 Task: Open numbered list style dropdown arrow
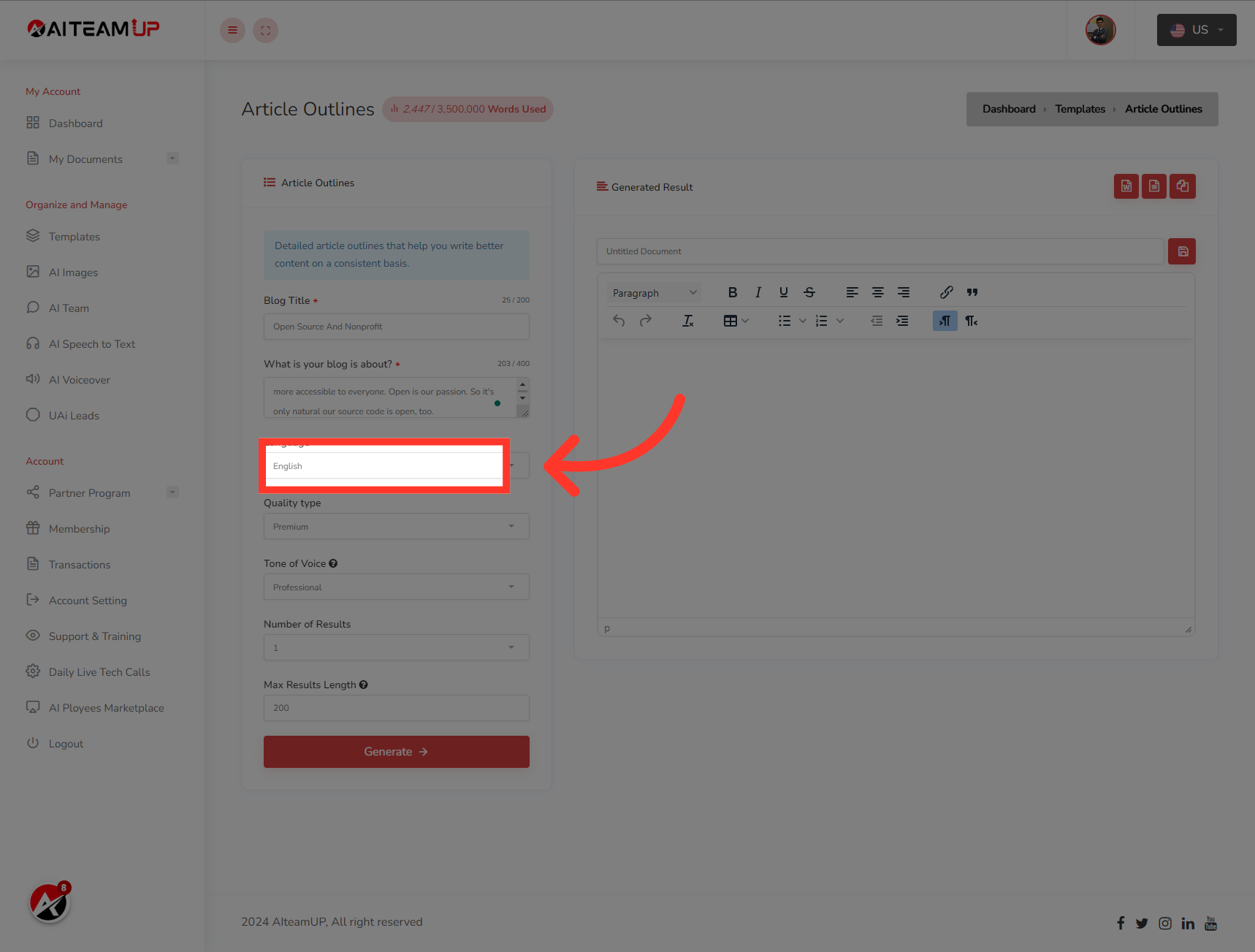[x=840, y=321]
